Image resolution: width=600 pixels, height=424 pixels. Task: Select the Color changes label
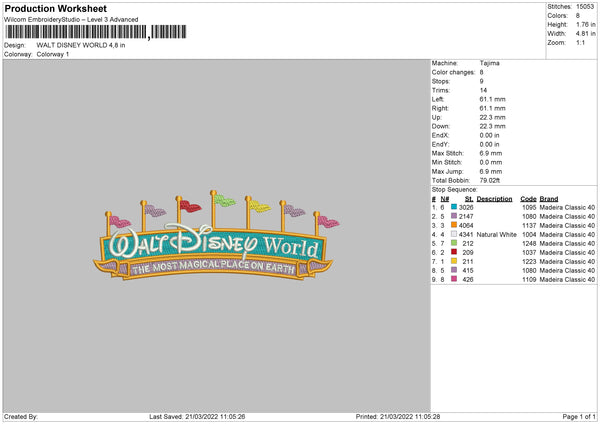click(453, 72)
